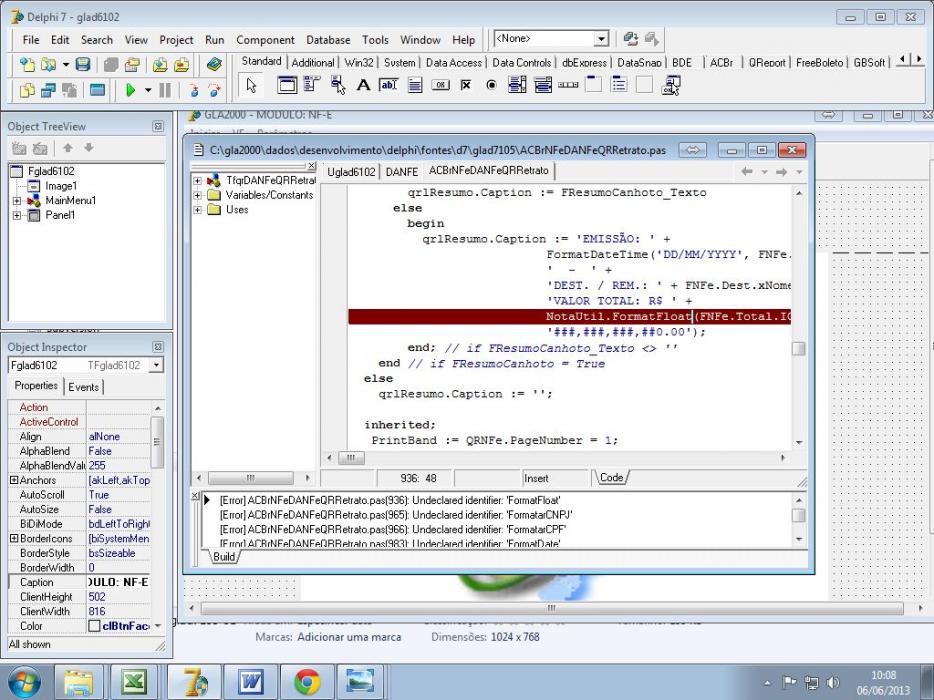This screenshot has height=700, width=934.
Task: Open the Fglad6102 object selector dropdown
Action: coord(156,365)
